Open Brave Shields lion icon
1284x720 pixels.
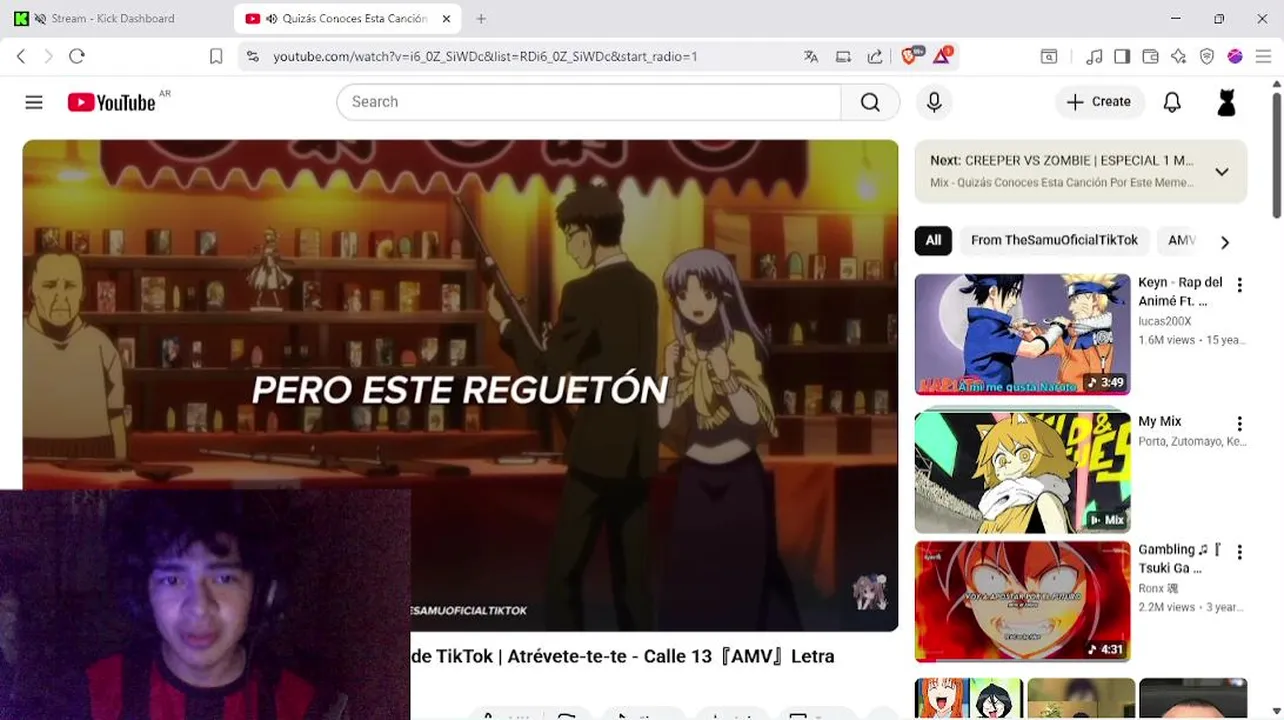pyautogui.click(x=911, y=56)
